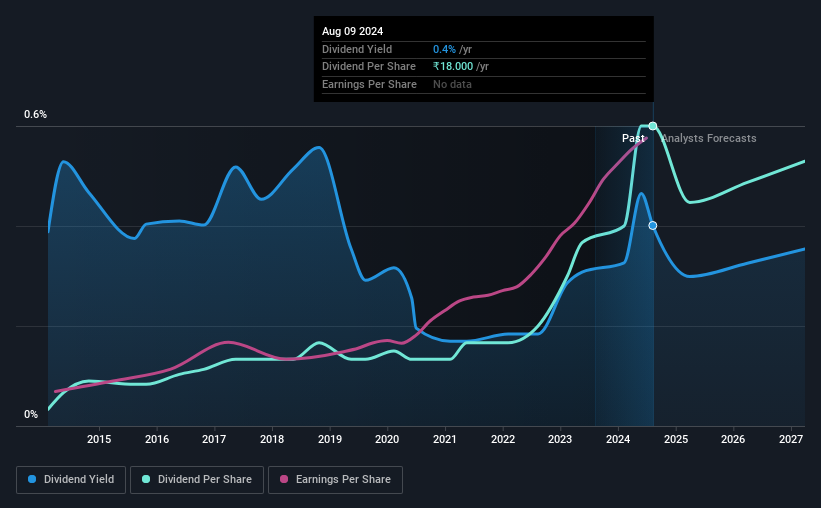This screenshot has width=821, height=508.
Task: Select the 2021 label on the time axis
Action: [445, 439]
